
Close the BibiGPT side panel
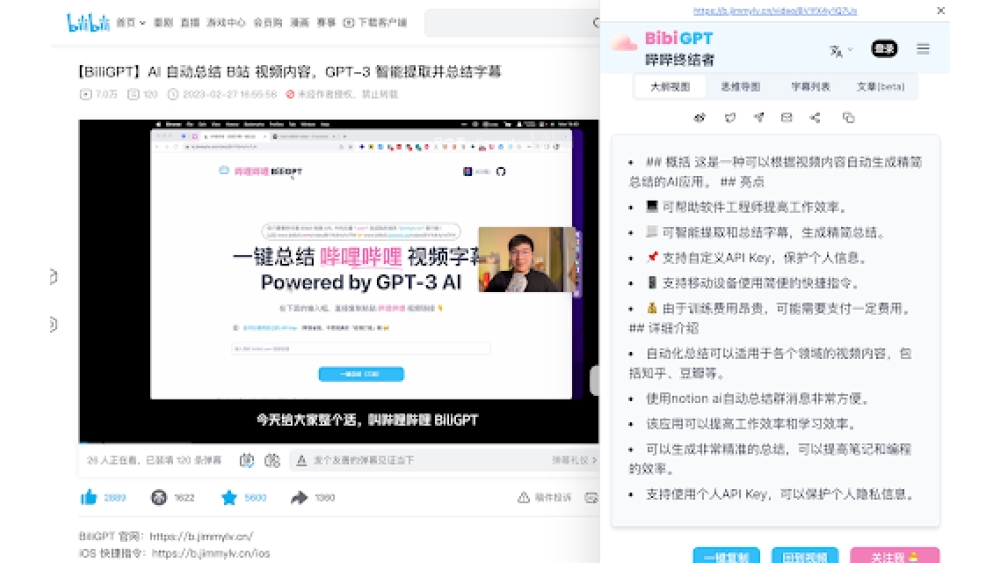point(941,10)
